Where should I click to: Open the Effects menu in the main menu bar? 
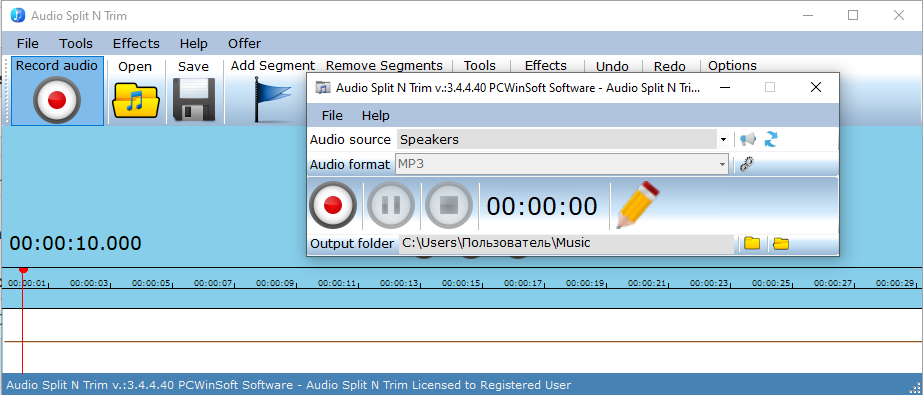click(x=136, y=44)
